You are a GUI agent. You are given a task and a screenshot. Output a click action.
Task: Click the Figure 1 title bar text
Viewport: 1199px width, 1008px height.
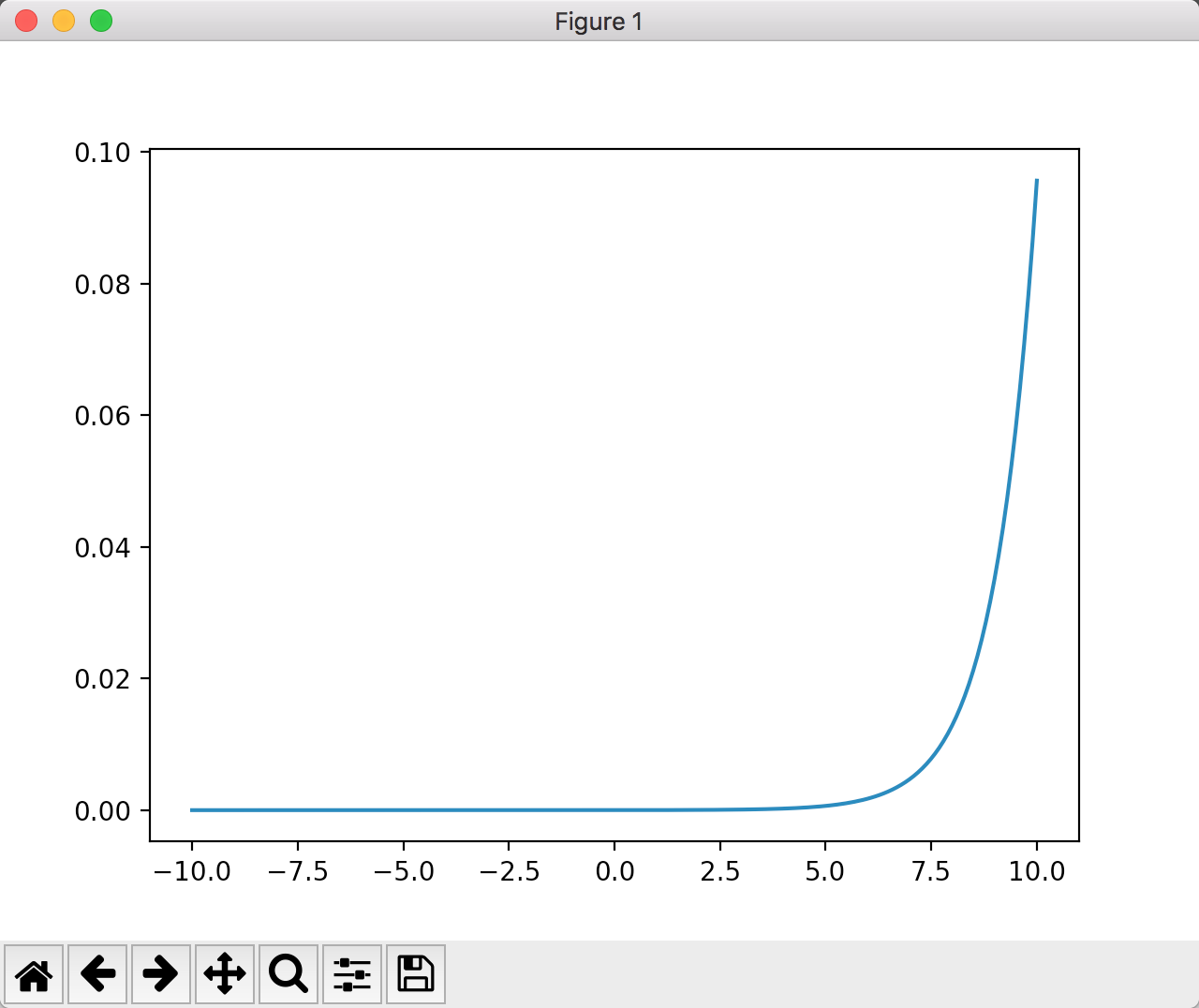599,21
